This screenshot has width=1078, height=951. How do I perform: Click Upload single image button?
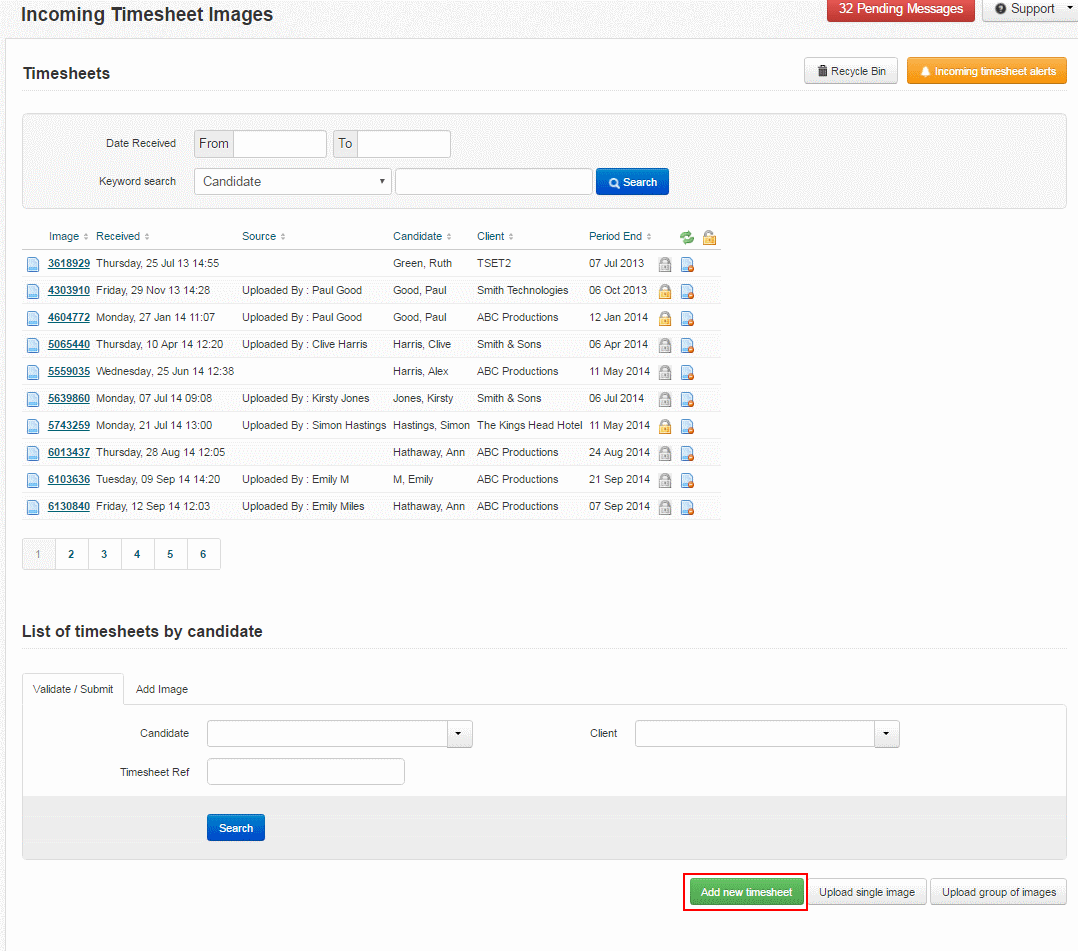click(867, 892)
